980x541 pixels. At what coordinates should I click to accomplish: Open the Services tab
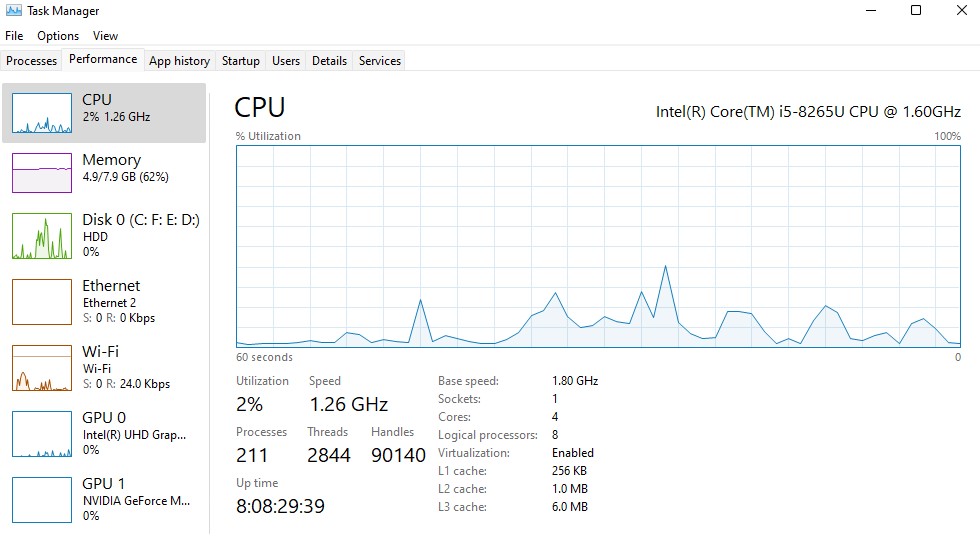[x=380, y=61]
